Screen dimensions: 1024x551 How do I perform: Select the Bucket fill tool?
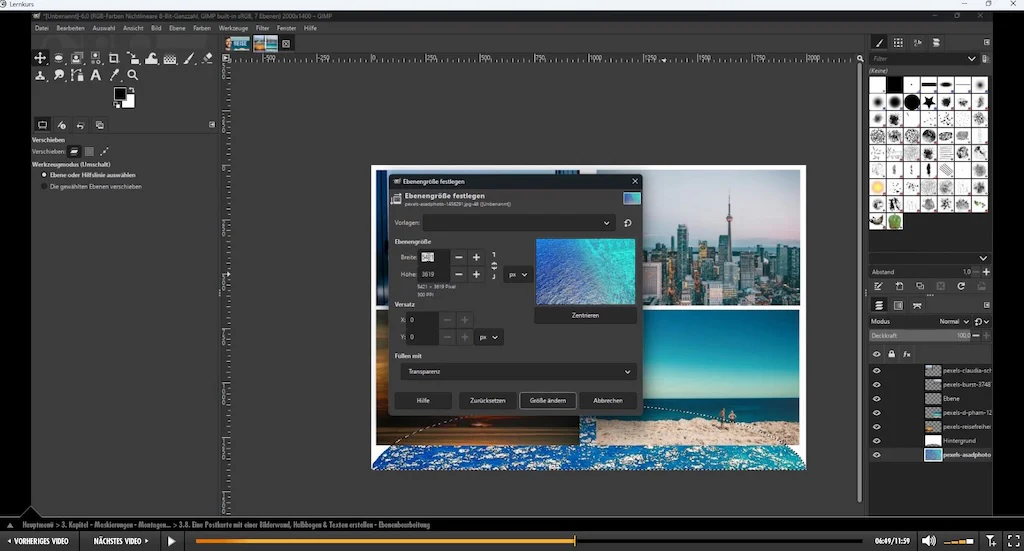170,58
